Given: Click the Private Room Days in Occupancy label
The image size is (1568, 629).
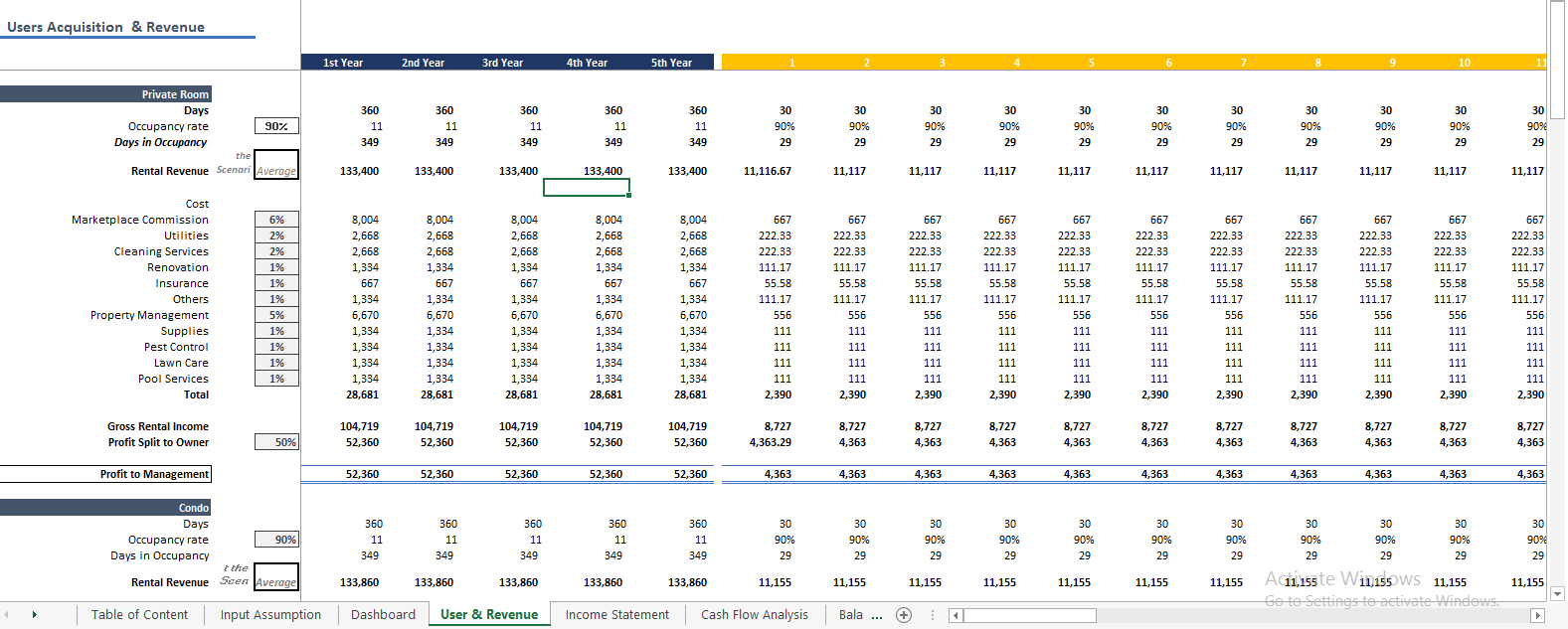Looking at the screenshot, I should click(x=160, y=142).
